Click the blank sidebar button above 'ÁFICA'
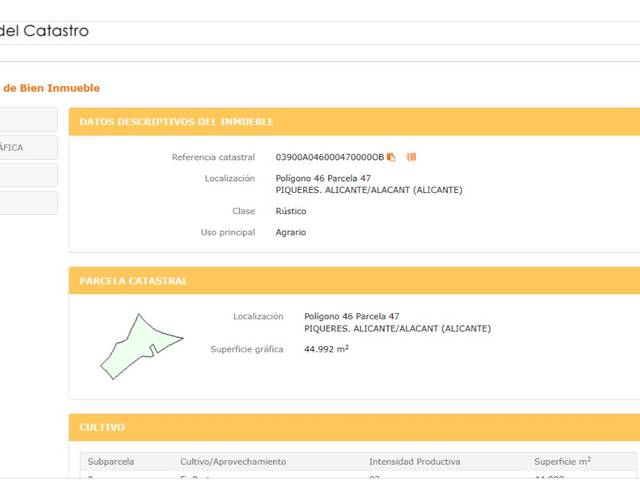Viewport: 640px width, 480px height. (x=28, y=119)
